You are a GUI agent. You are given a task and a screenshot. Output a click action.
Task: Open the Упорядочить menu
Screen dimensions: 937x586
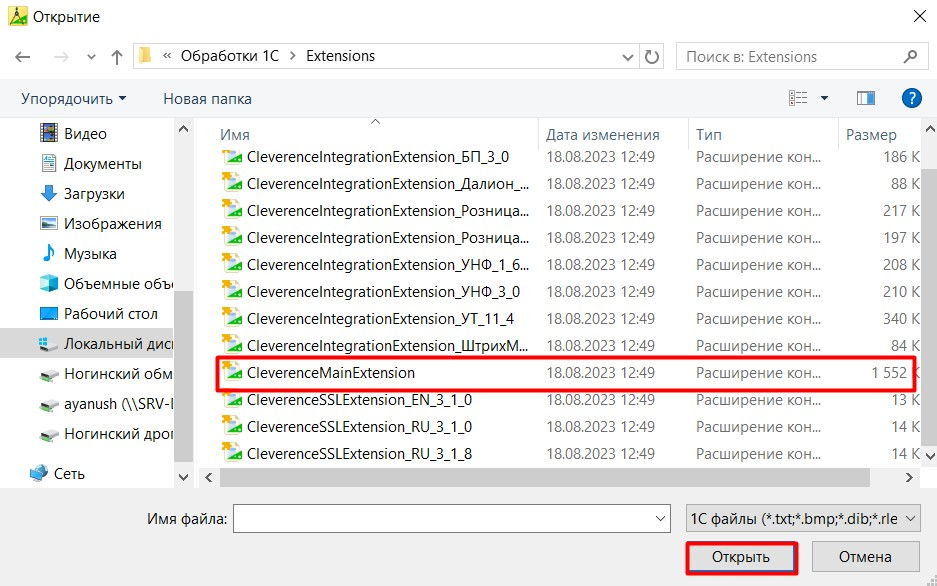[x=74, y=99]
